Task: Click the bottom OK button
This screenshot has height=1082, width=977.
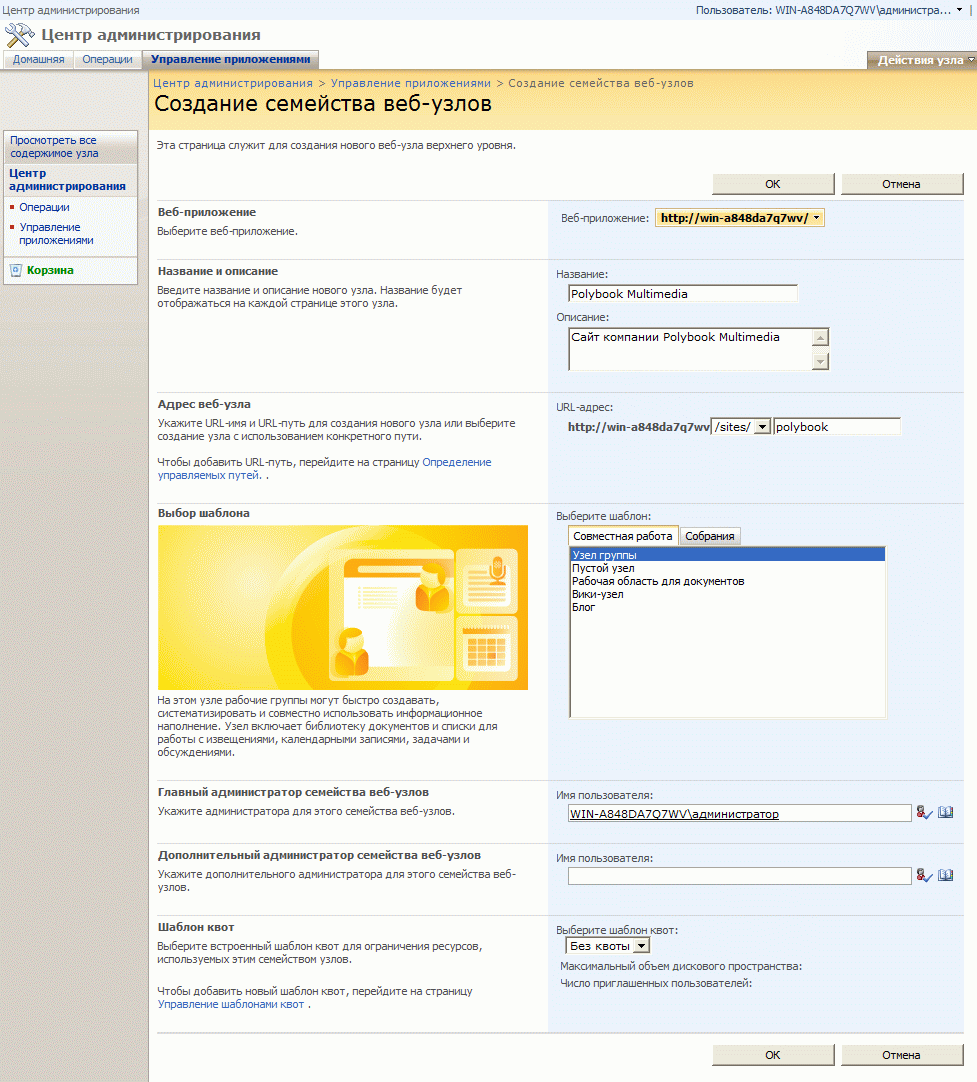Action: tap(773, 1055)
